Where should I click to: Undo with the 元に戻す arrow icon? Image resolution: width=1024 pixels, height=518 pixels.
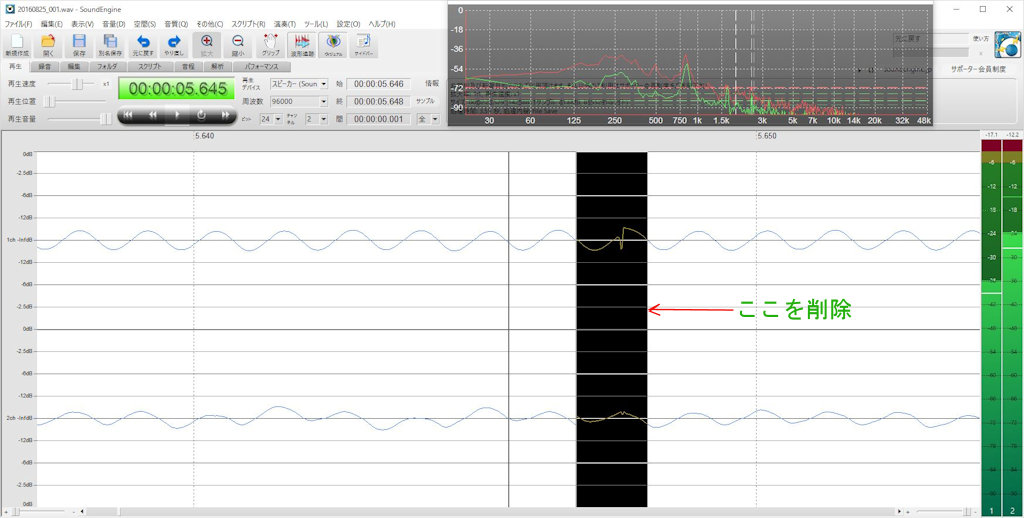coord(142,45)
